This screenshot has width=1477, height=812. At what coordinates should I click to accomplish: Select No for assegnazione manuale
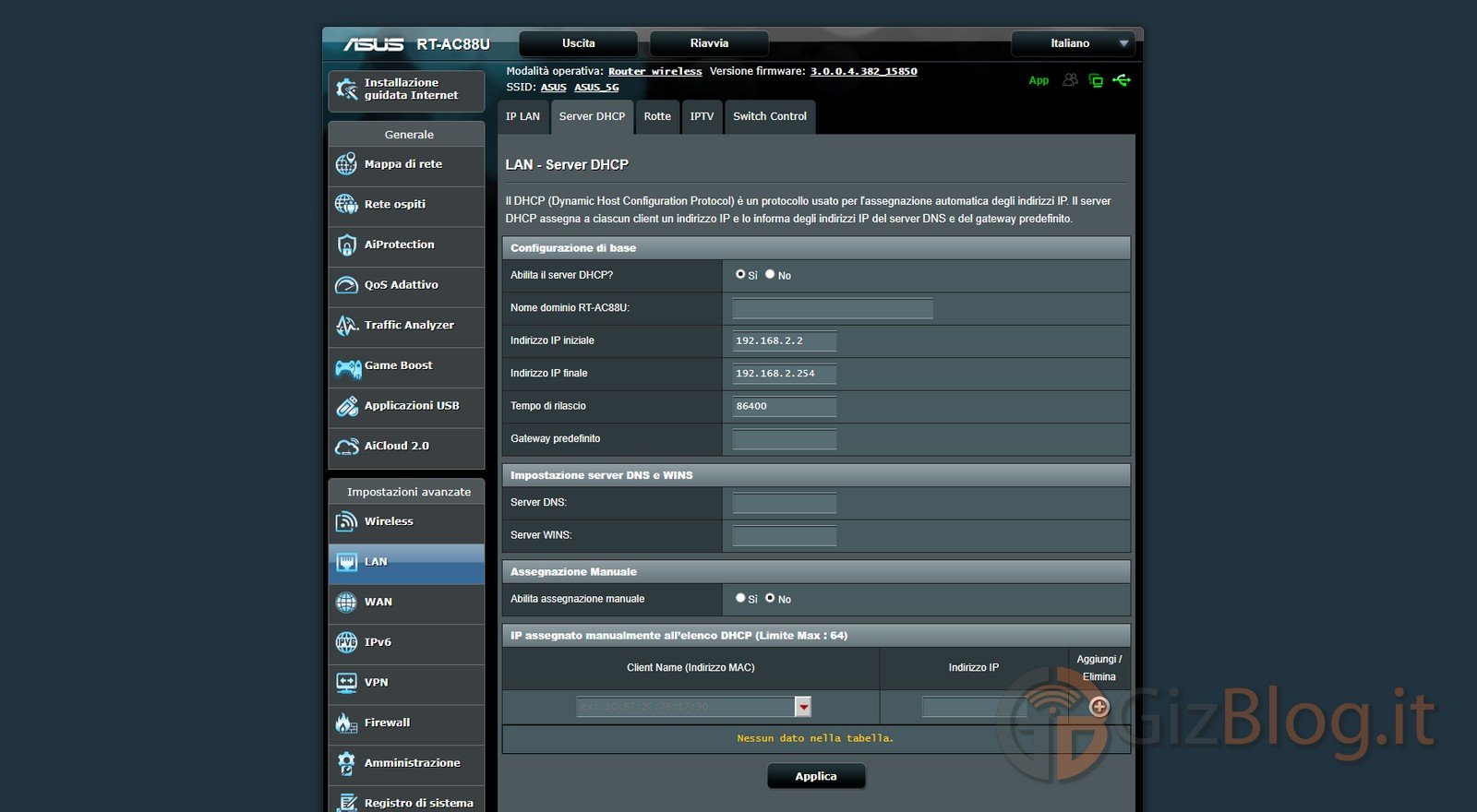point(770,598)
